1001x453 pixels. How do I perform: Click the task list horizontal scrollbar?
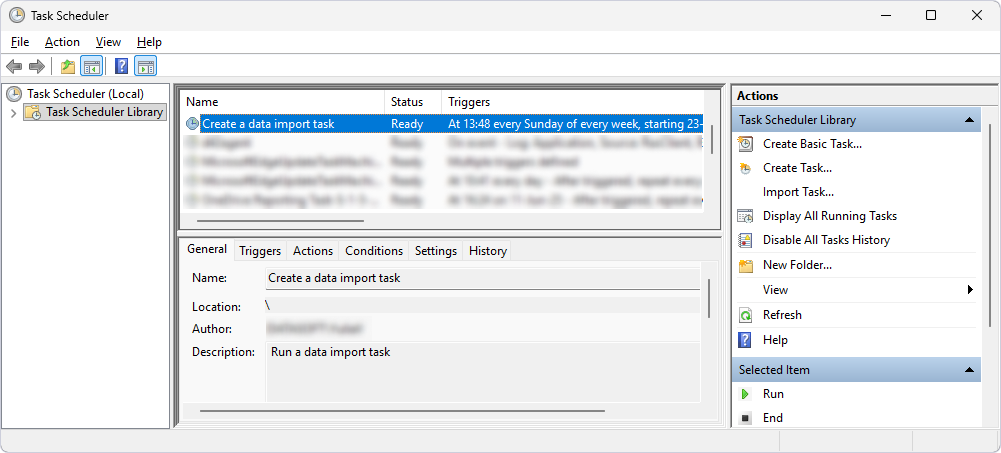click(x=280, y=221)
